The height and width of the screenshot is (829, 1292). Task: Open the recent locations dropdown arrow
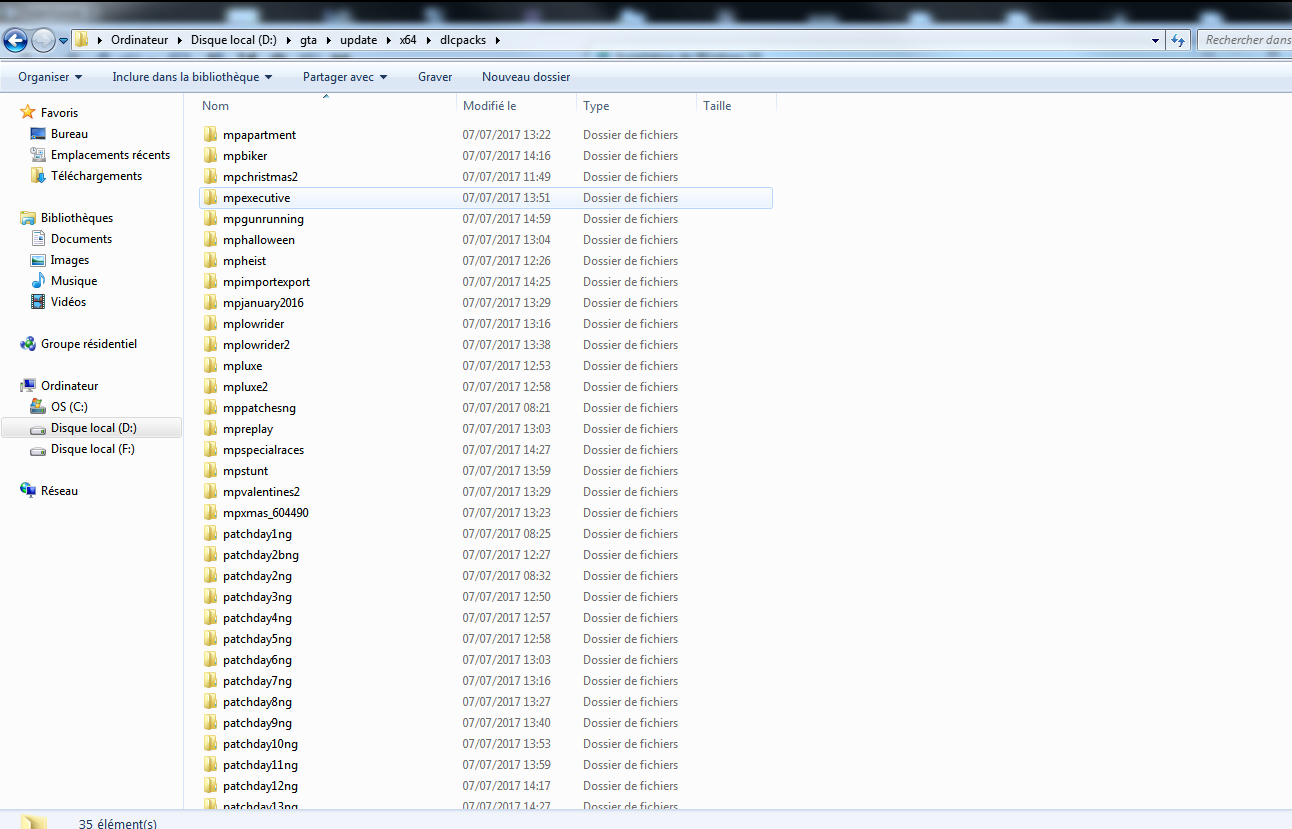(63, 41)
